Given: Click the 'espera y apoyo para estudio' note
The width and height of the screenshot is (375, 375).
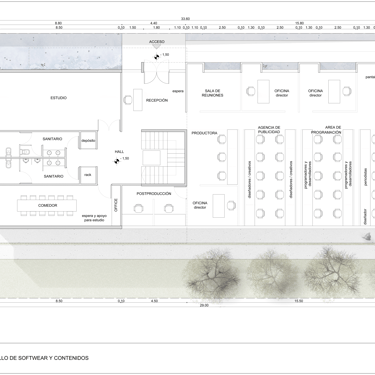Looking at the screenshot, I should coord(93,218).
